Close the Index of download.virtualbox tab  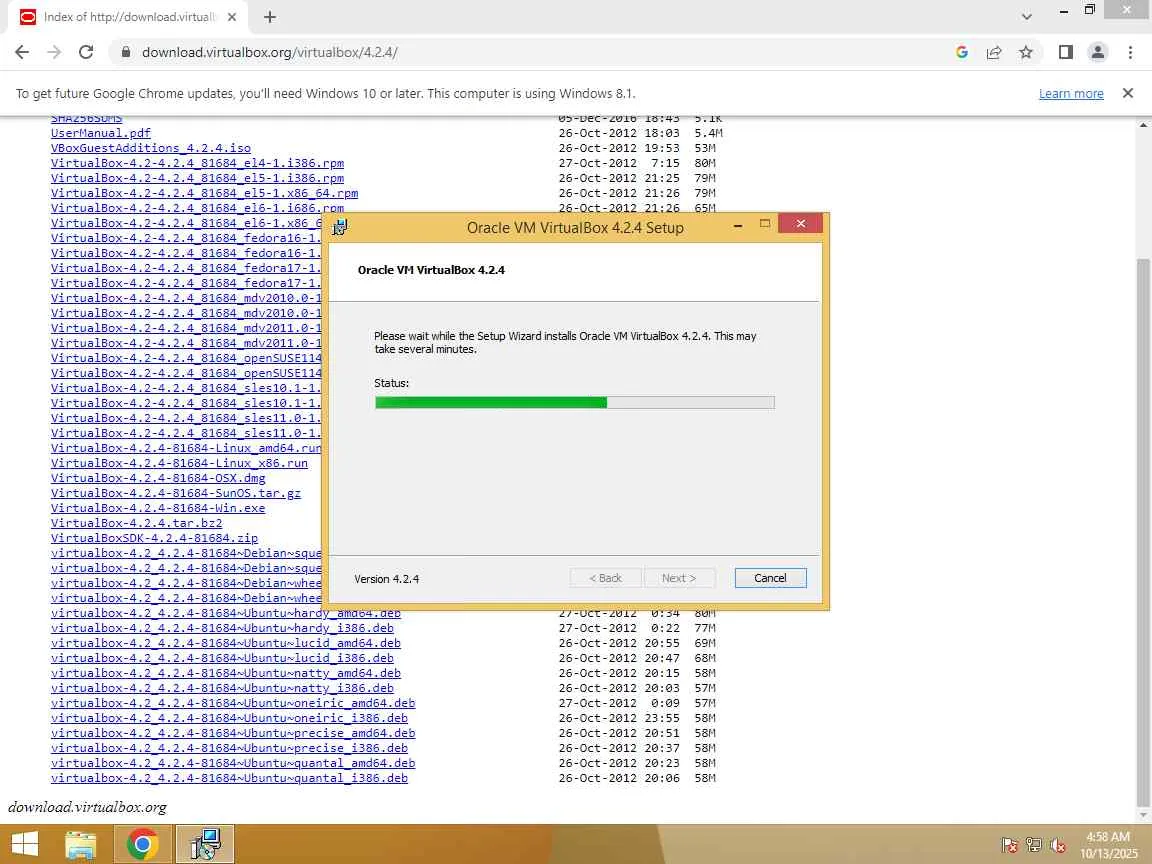231,17
